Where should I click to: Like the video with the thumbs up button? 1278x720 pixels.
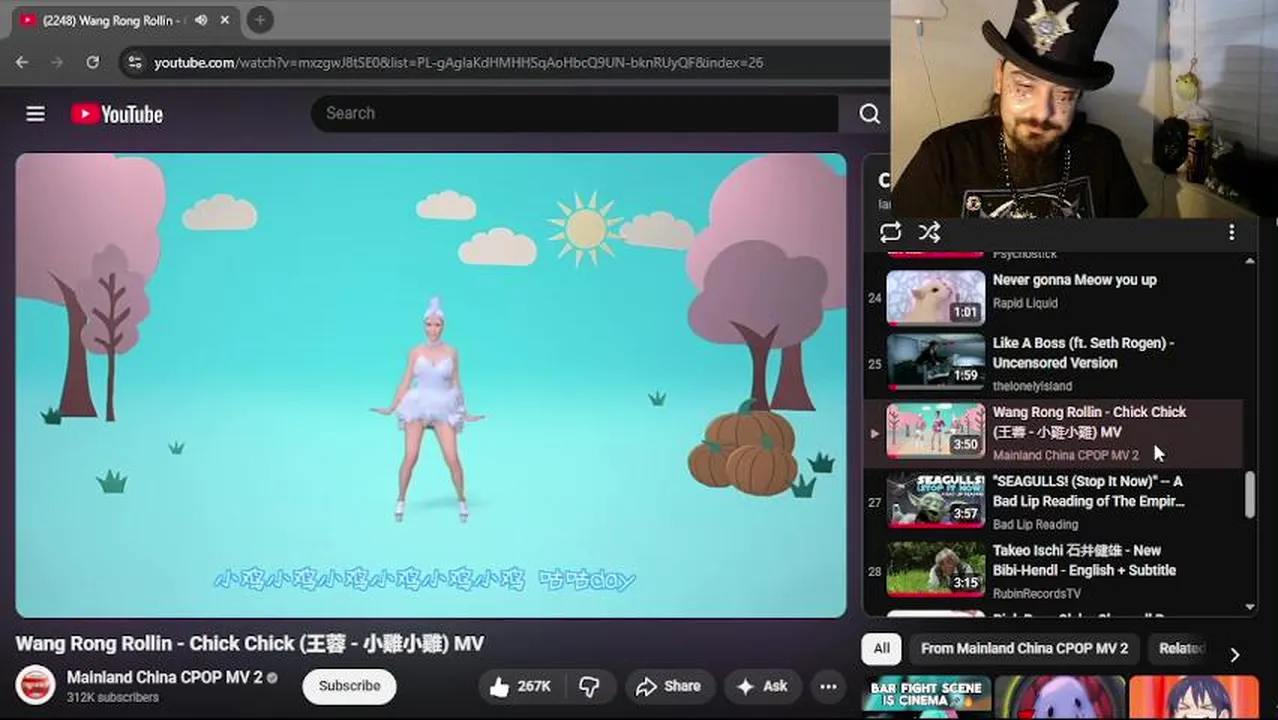coord(521,686)
